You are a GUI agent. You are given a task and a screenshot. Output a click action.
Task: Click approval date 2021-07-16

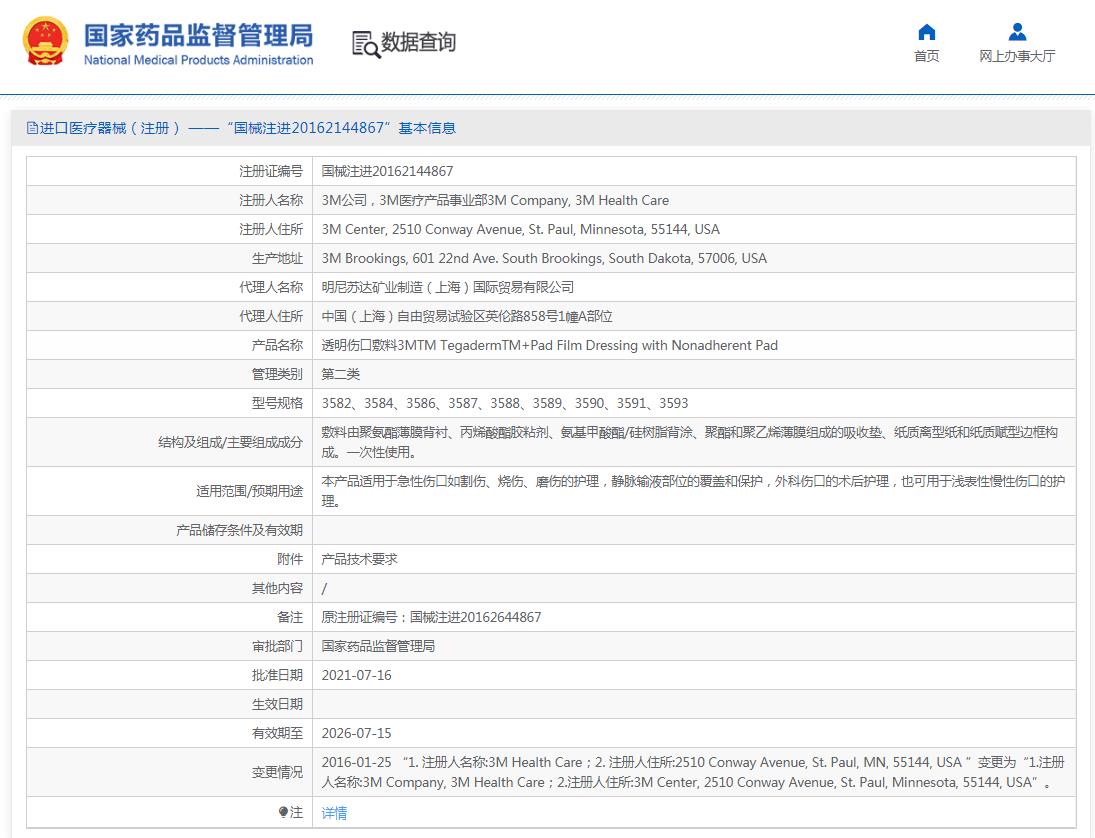[356, 675]
